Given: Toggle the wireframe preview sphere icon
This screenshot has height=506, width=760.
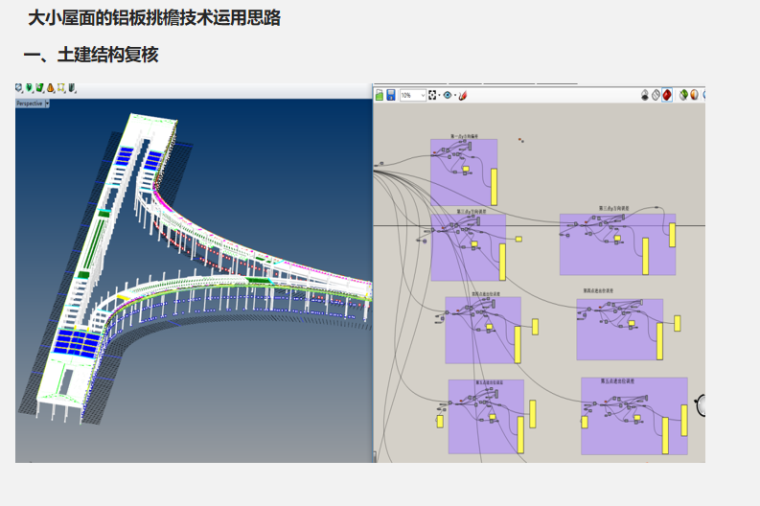Looking at the screenshot, I should [x=656, y=96].
